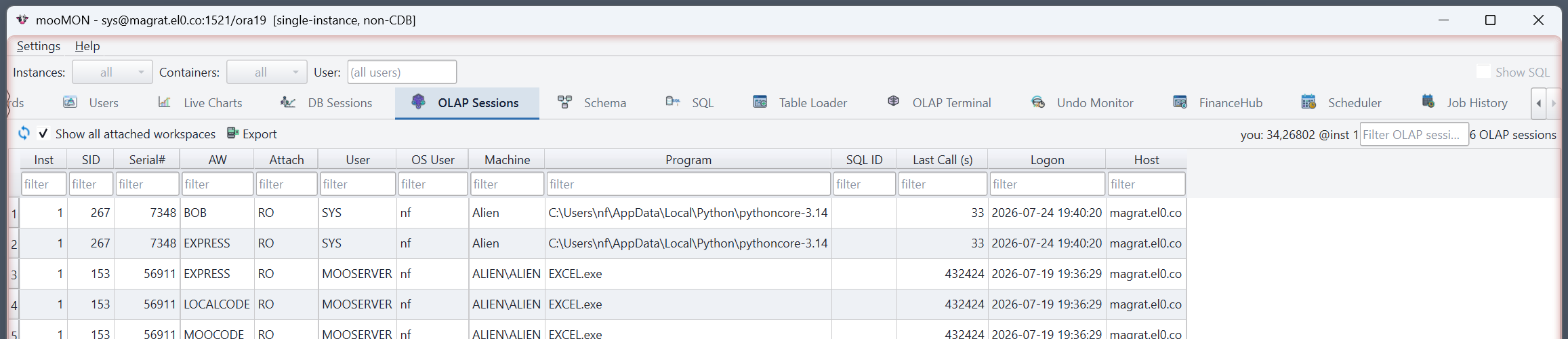
Task: Click the BOB workspace cell
Action: (x=218, y=213)
